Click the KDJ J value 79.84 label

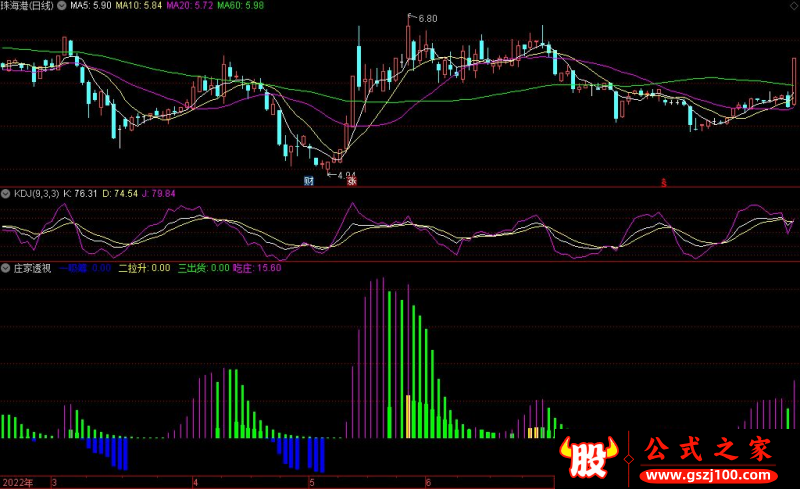(x=158, y=193)
